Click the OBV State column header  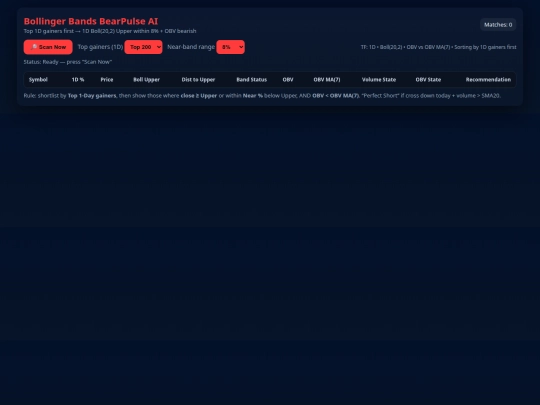(428, 80)
